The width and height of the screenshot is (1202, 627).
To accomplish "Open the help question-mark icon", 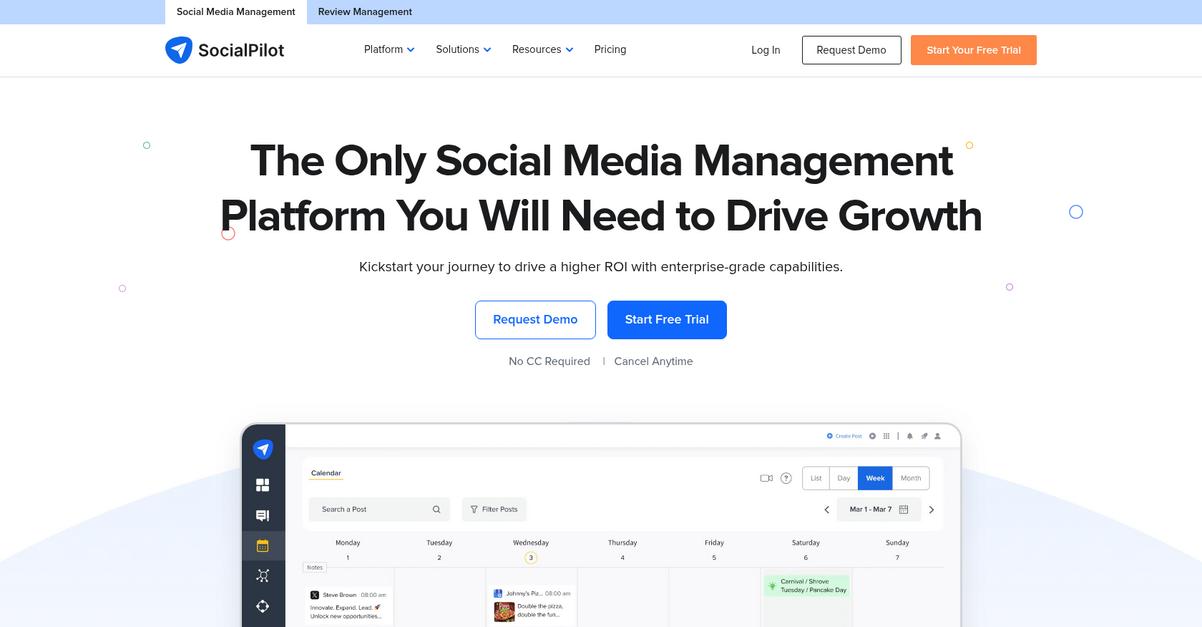I will 786,478.
